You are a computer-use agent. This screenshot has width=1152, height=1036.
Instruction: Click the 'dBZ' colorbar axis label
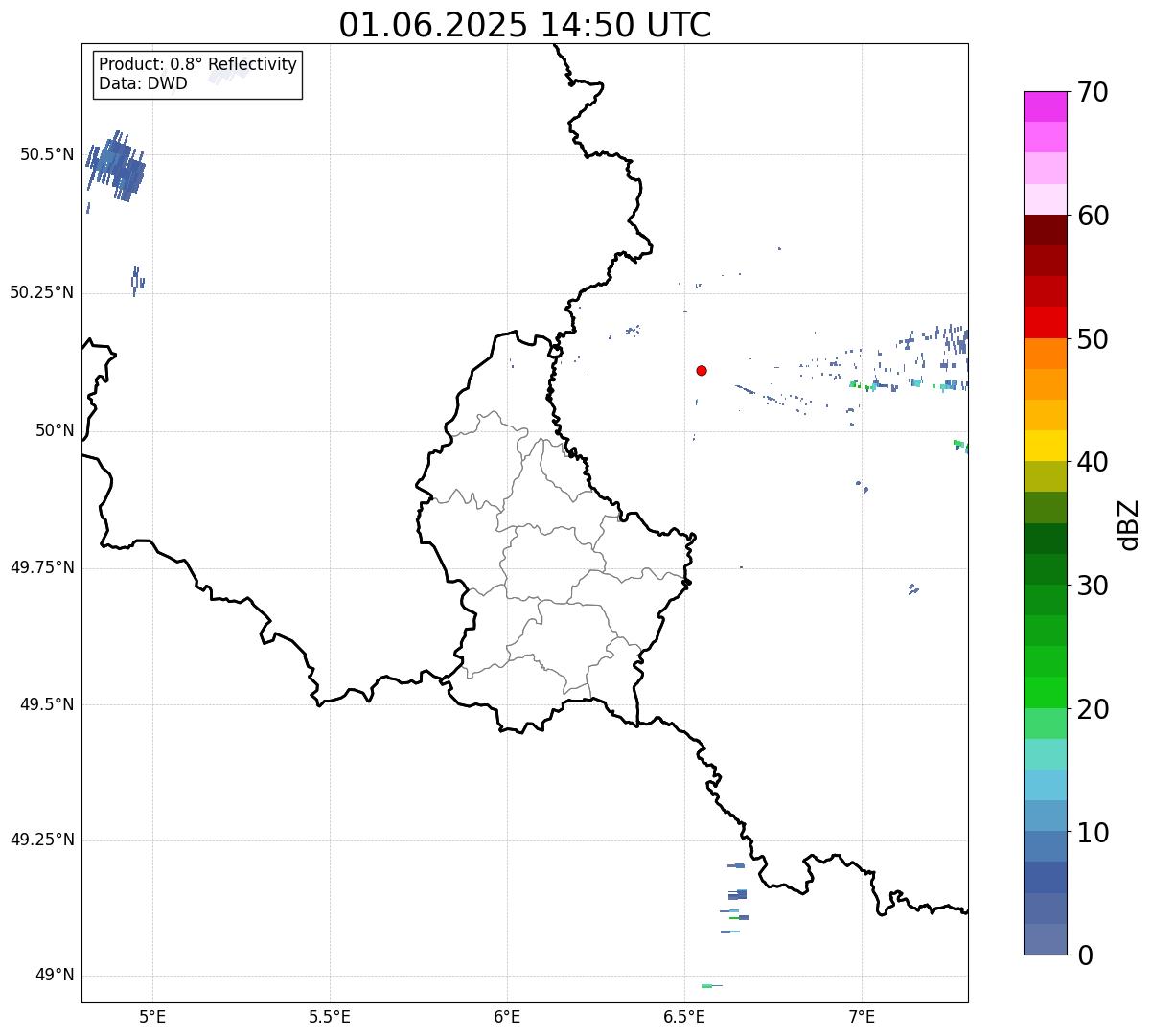[x=1129, y=523]
